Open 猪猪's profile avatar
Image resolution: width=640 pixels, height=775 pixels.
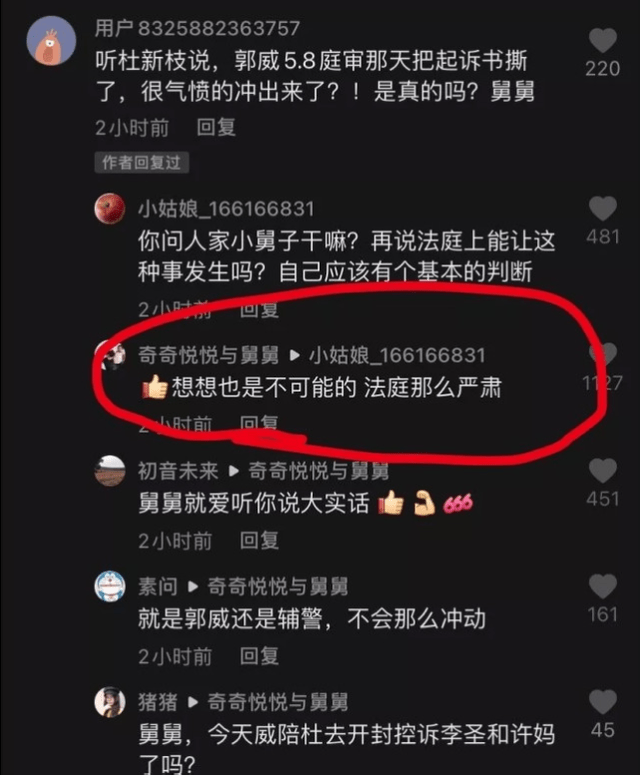click(110, 702)
